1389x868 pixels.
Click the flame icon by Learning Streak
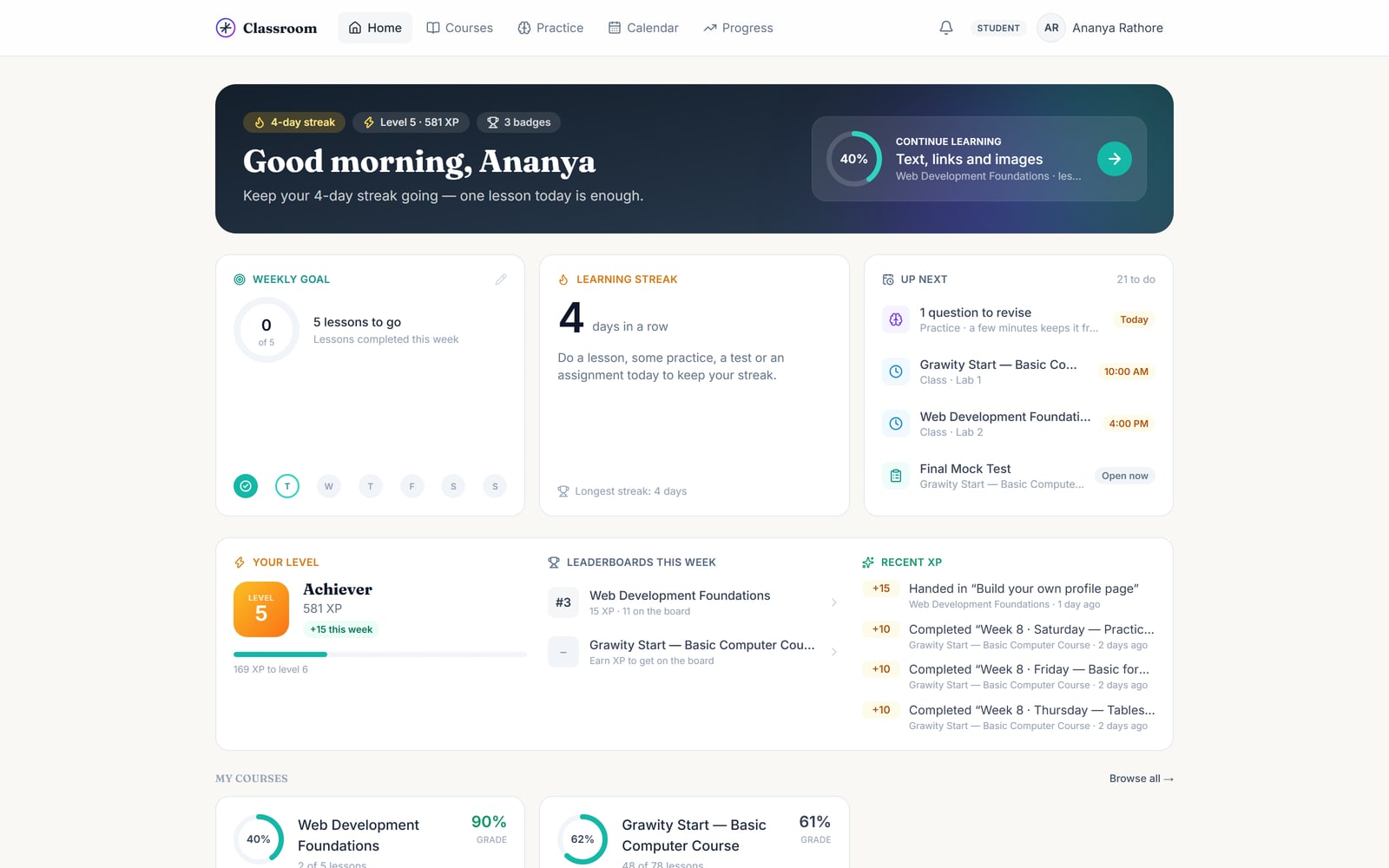563,279
